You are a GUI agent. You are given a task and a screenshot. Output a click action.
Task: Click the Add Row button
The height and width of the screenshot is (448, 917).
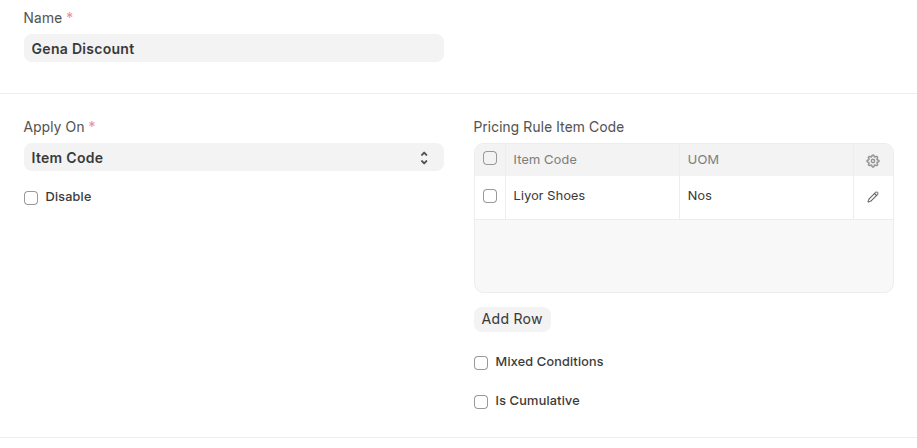512,319
